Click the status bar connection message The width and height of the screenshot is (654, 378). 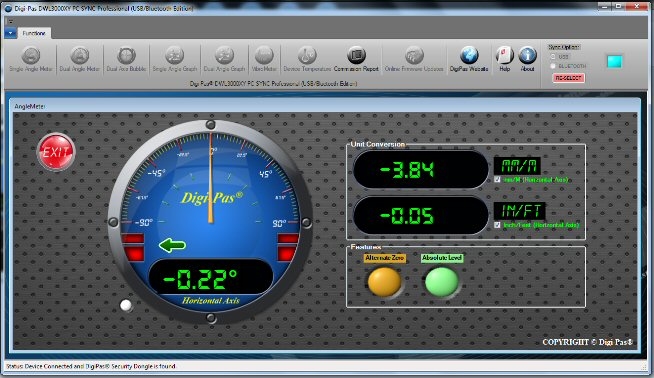point(91,366)
